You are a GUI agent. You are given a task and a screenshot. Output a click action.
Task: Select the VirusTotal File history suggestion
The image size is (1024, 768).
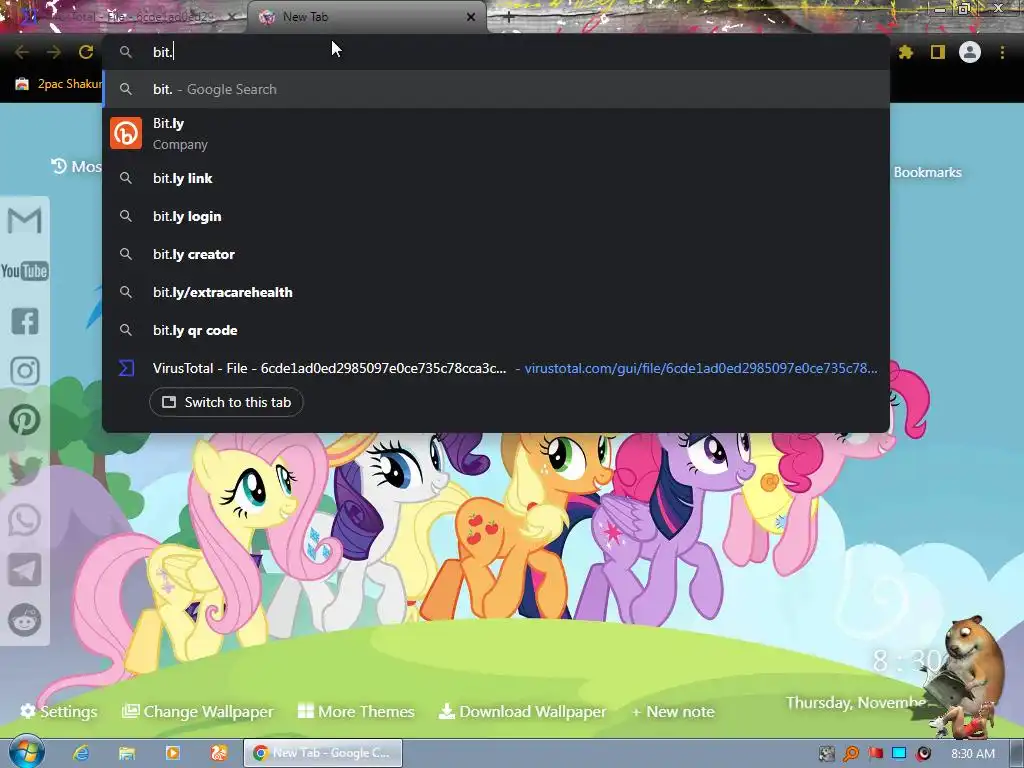pos(496,368)
